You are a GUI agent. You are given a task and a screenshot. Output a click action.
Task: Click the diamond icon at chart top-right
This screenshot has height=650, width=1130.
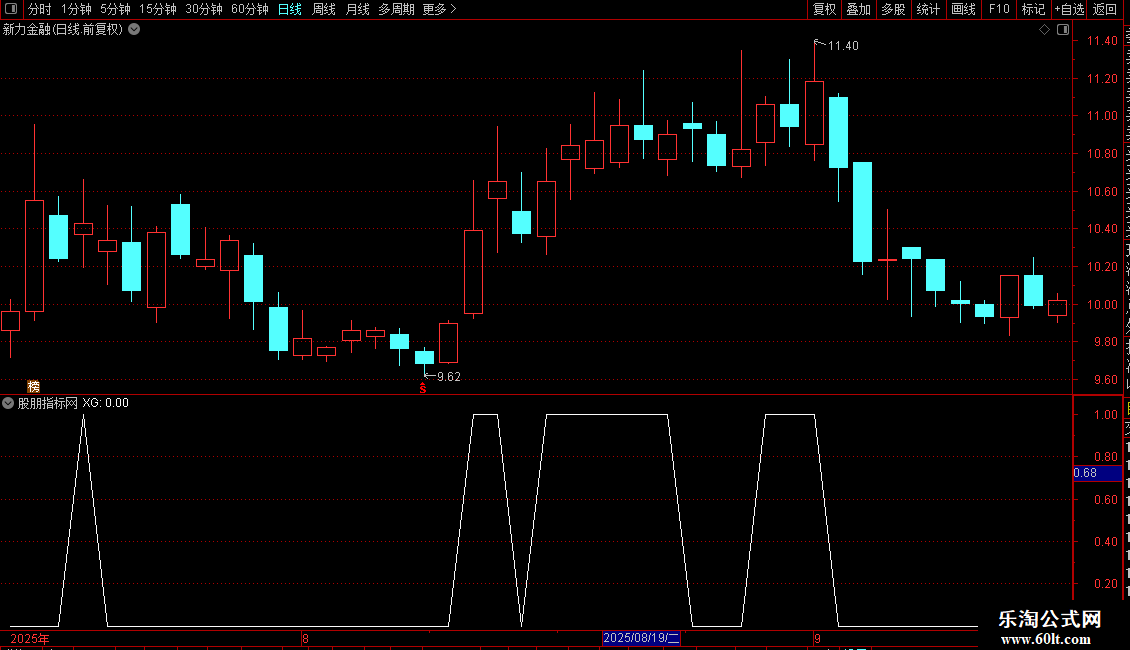(x=1044, y=30)
